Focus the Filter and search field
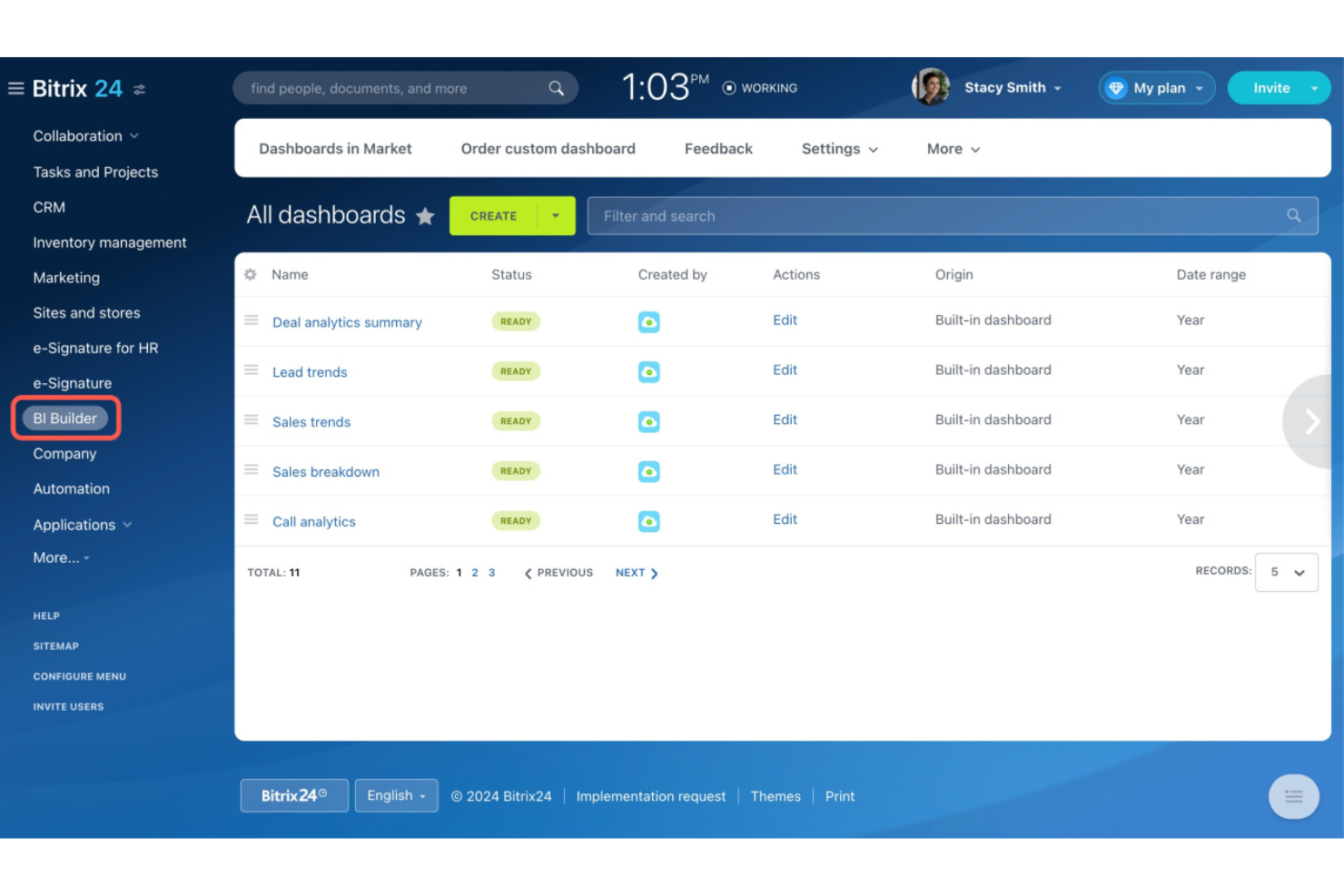 (952, 216)
